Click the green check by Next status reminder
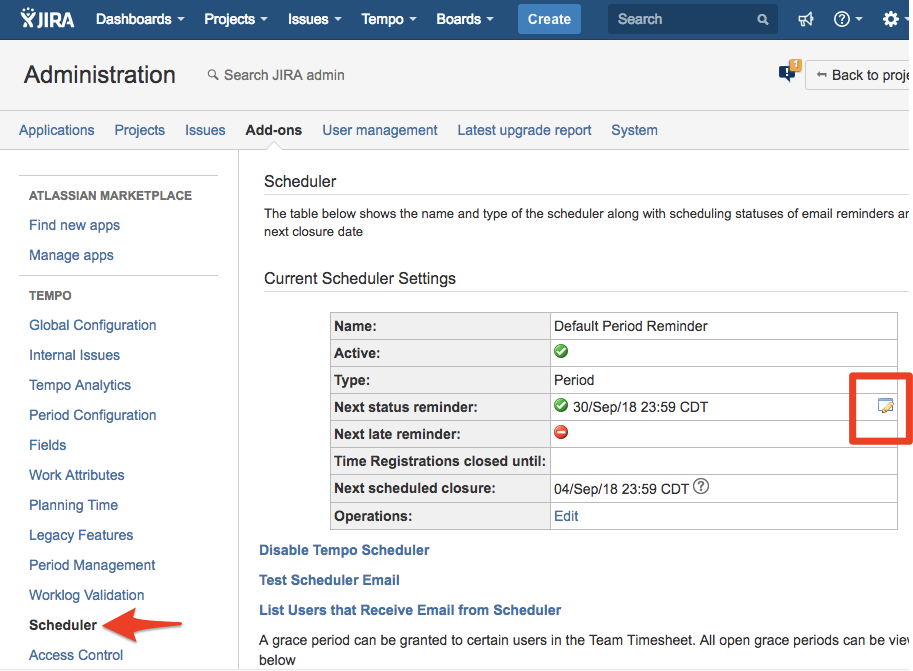Image resolution: width=913 pixels, height=671 pixels. (561, 405)
